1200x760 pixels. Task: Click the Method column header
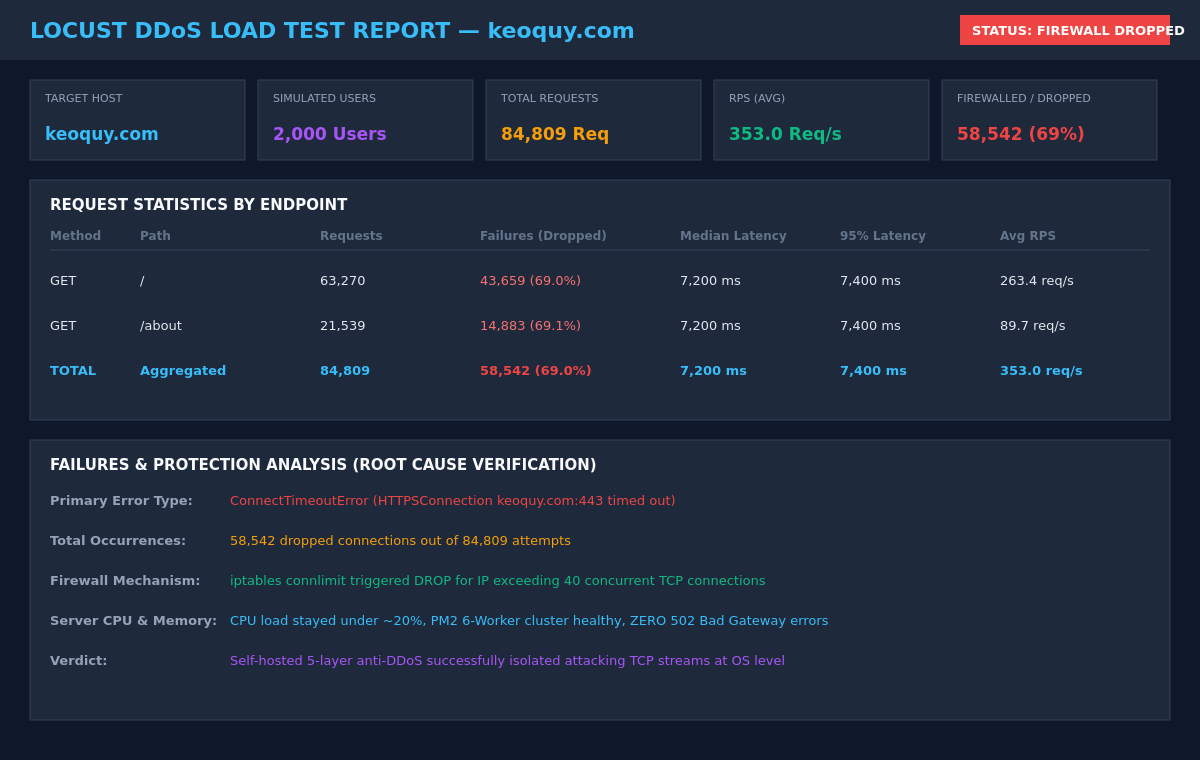click(75, 236)
